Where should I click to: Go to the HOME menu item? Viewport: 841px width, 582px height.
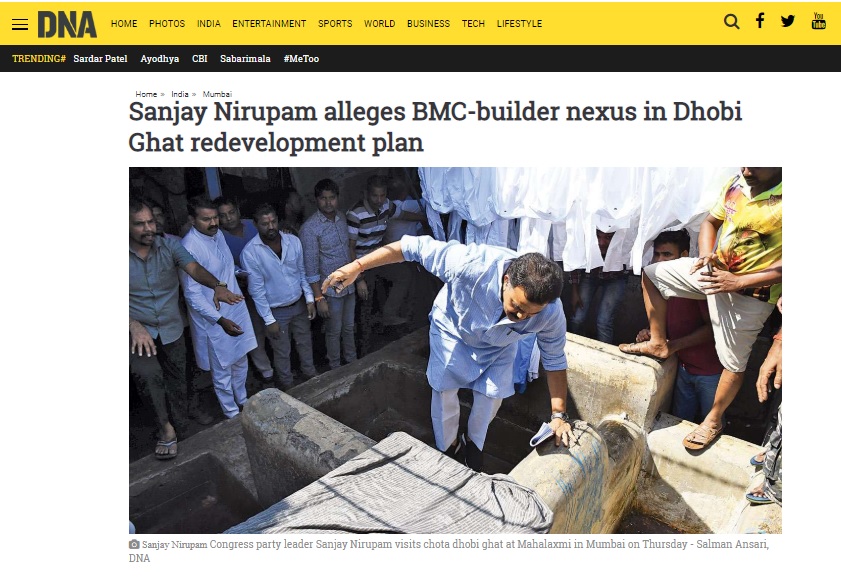(x=124, y=24)
